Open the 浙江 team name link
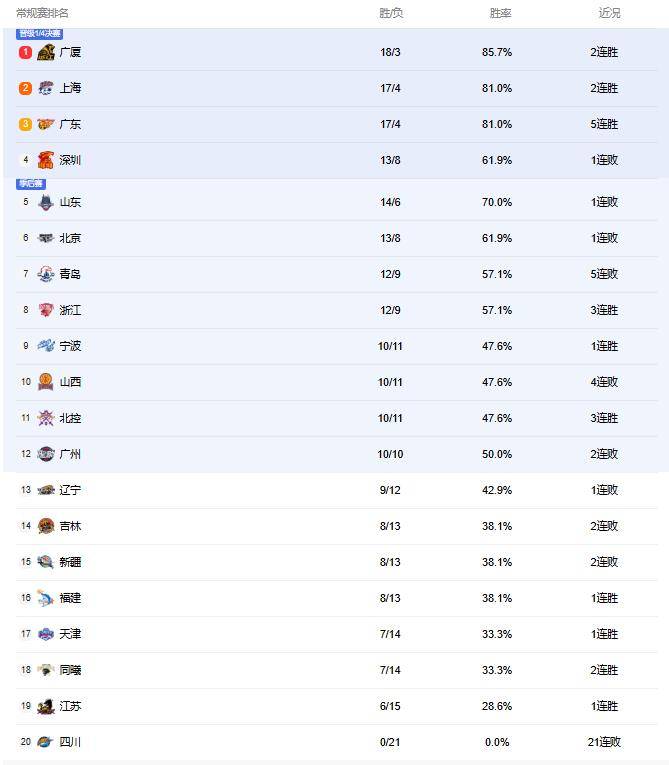669x765 pixels. (x=70, y=310)
